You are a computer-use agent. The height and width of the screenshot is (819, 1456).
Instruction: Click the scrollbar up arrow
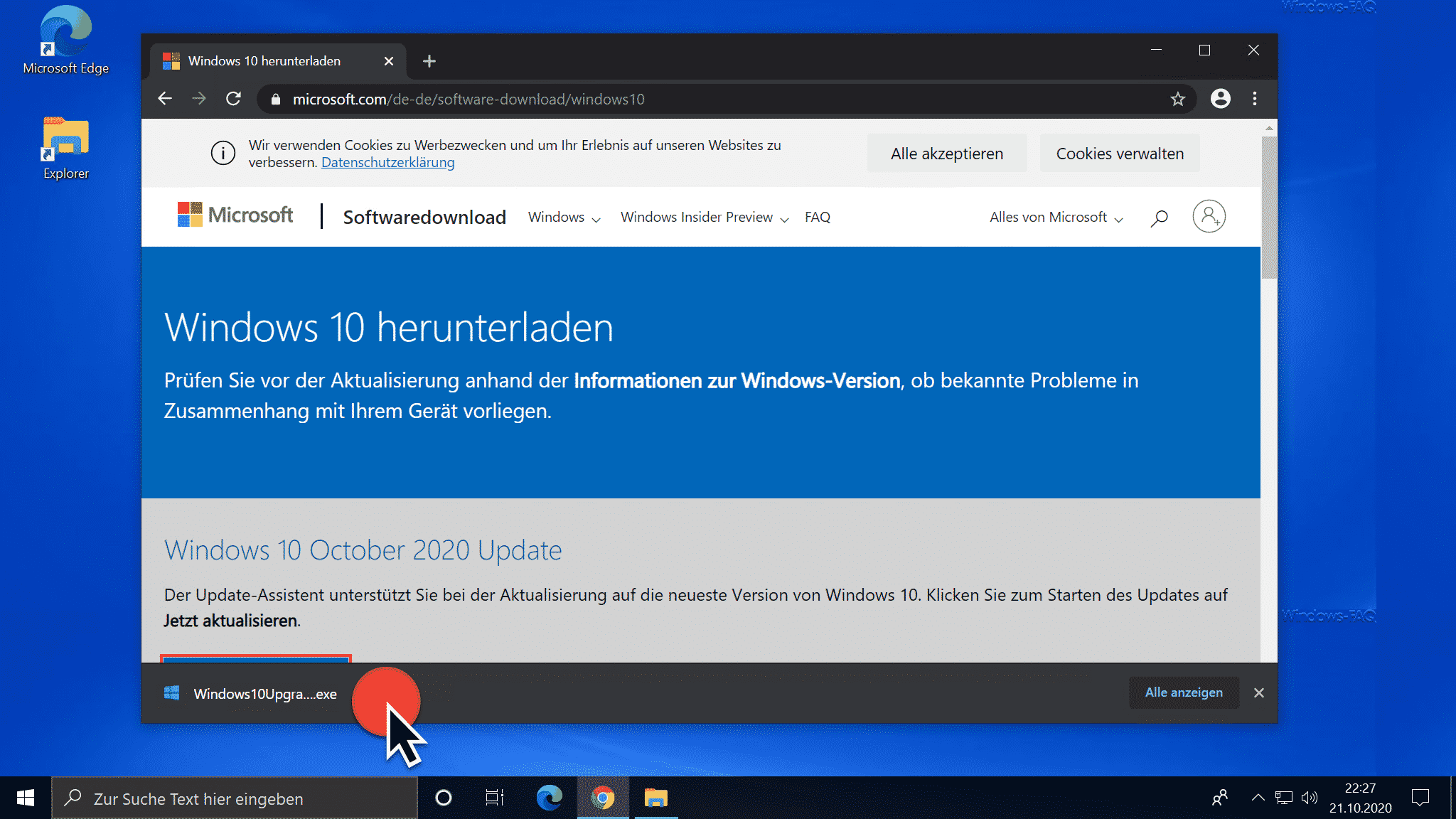click(x=1269, y=128)
